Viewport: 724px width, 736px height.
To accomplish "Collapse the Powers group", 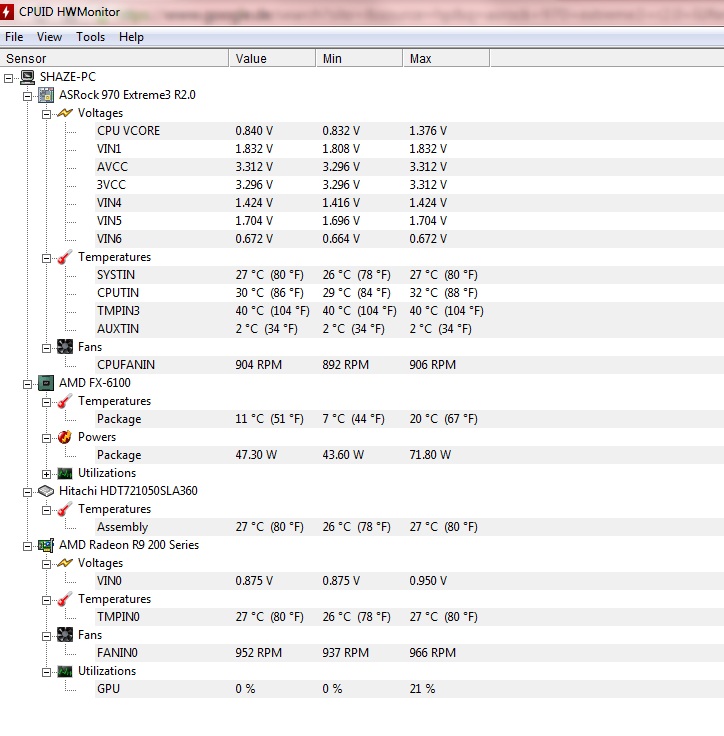I will click(x=46, y=438).
